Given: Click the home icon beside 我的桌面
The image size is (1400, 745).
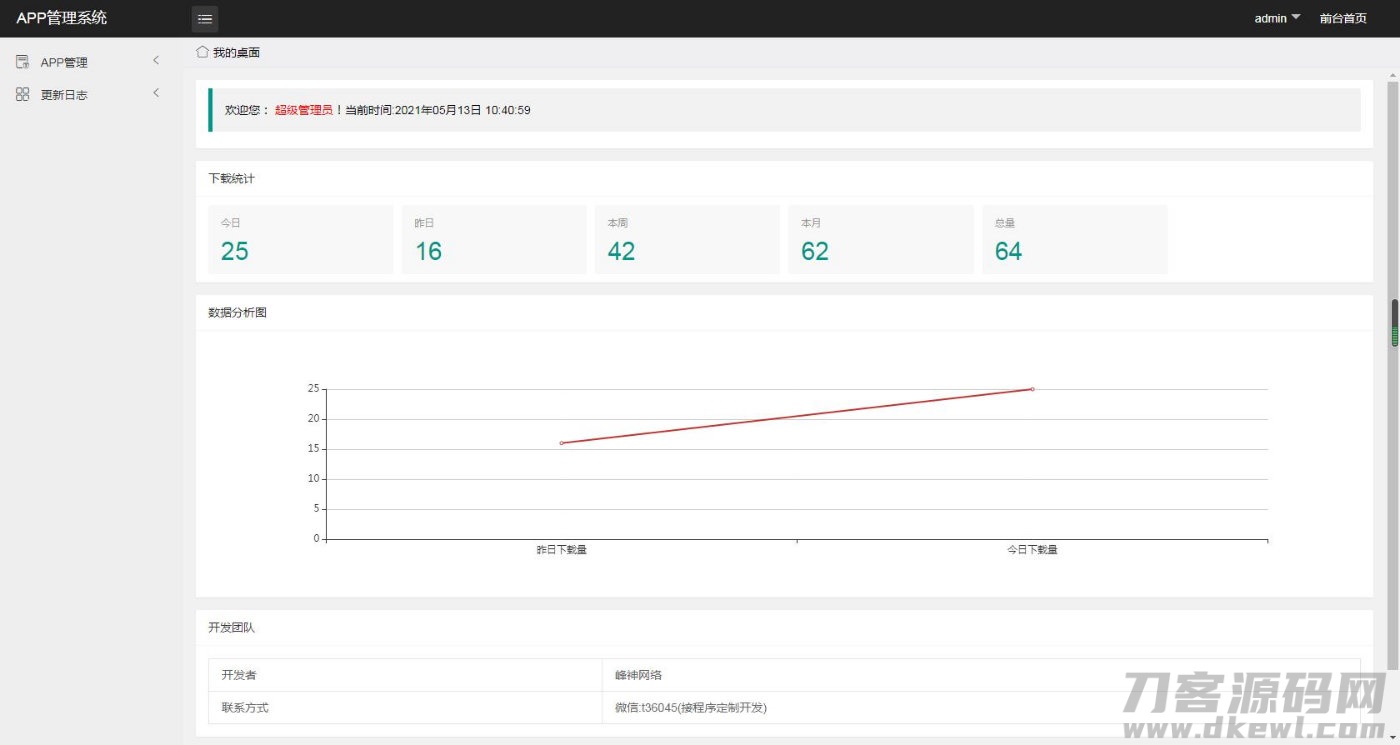Looking at the screenshot, I should point(202,52).
